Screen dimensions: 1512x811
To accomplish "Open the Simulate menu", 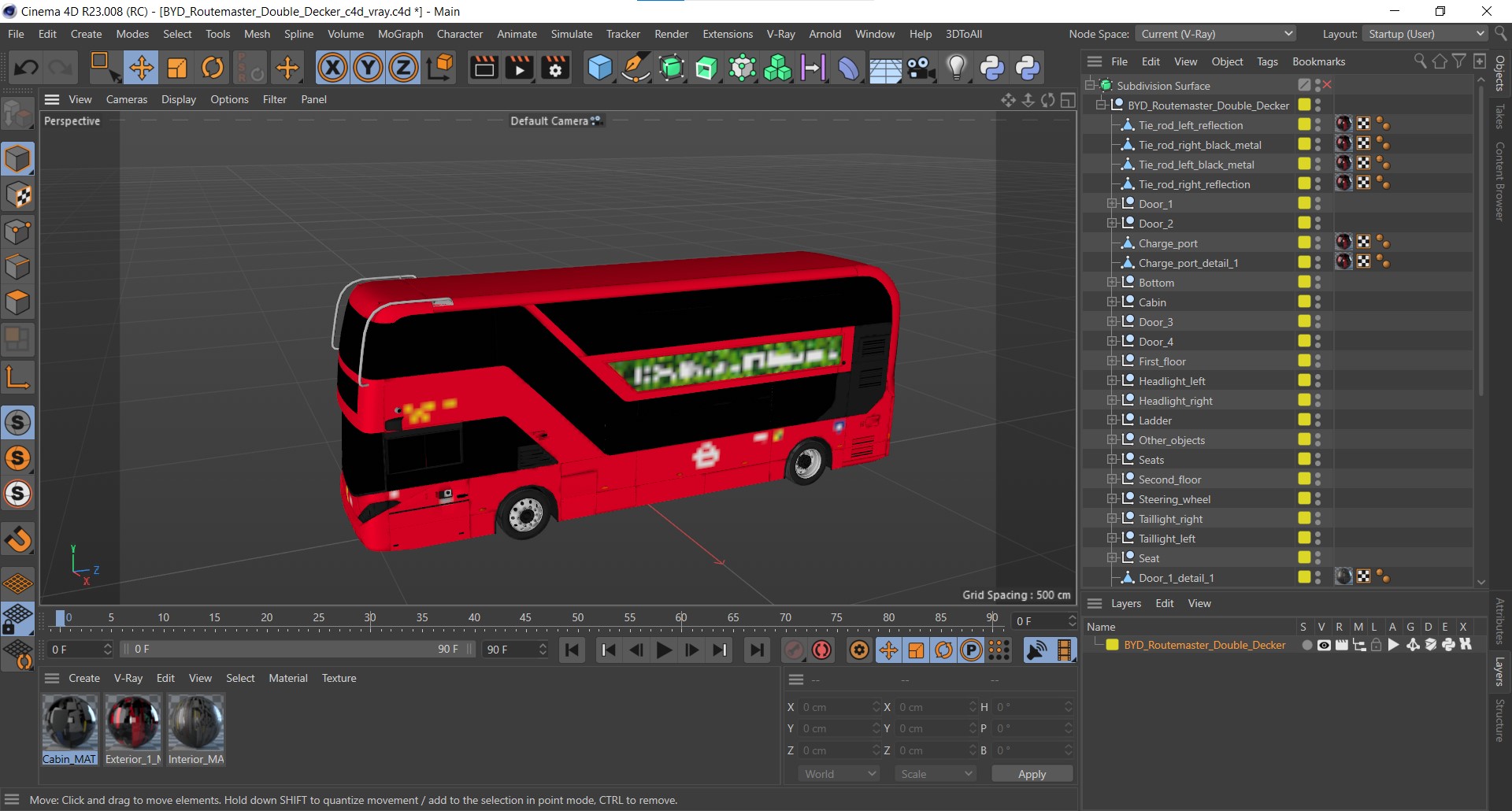I will (x=572, y=34).
